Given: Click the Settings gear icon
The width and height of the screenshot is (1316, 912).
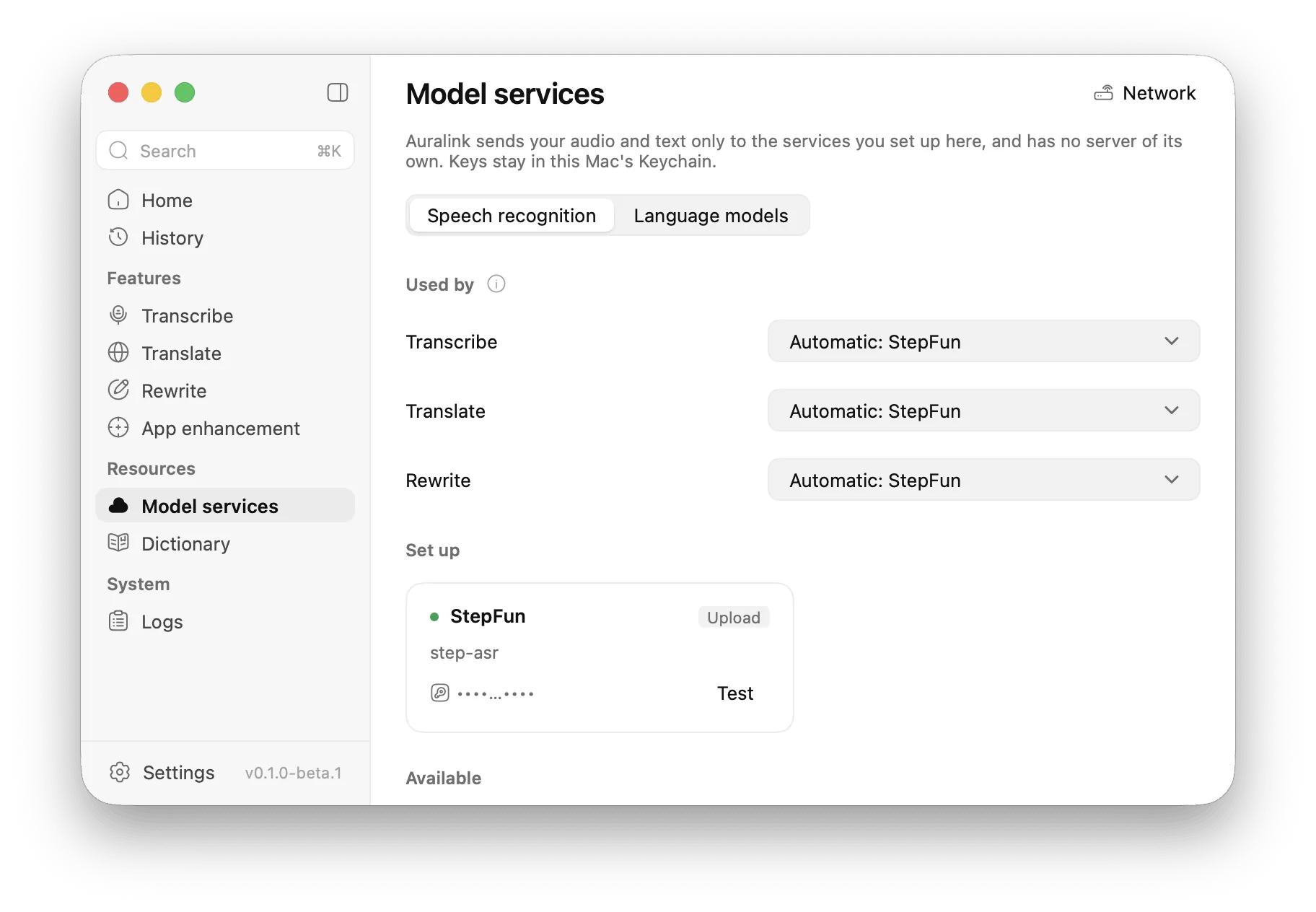Looking at the screenshot, I should 120,772.
